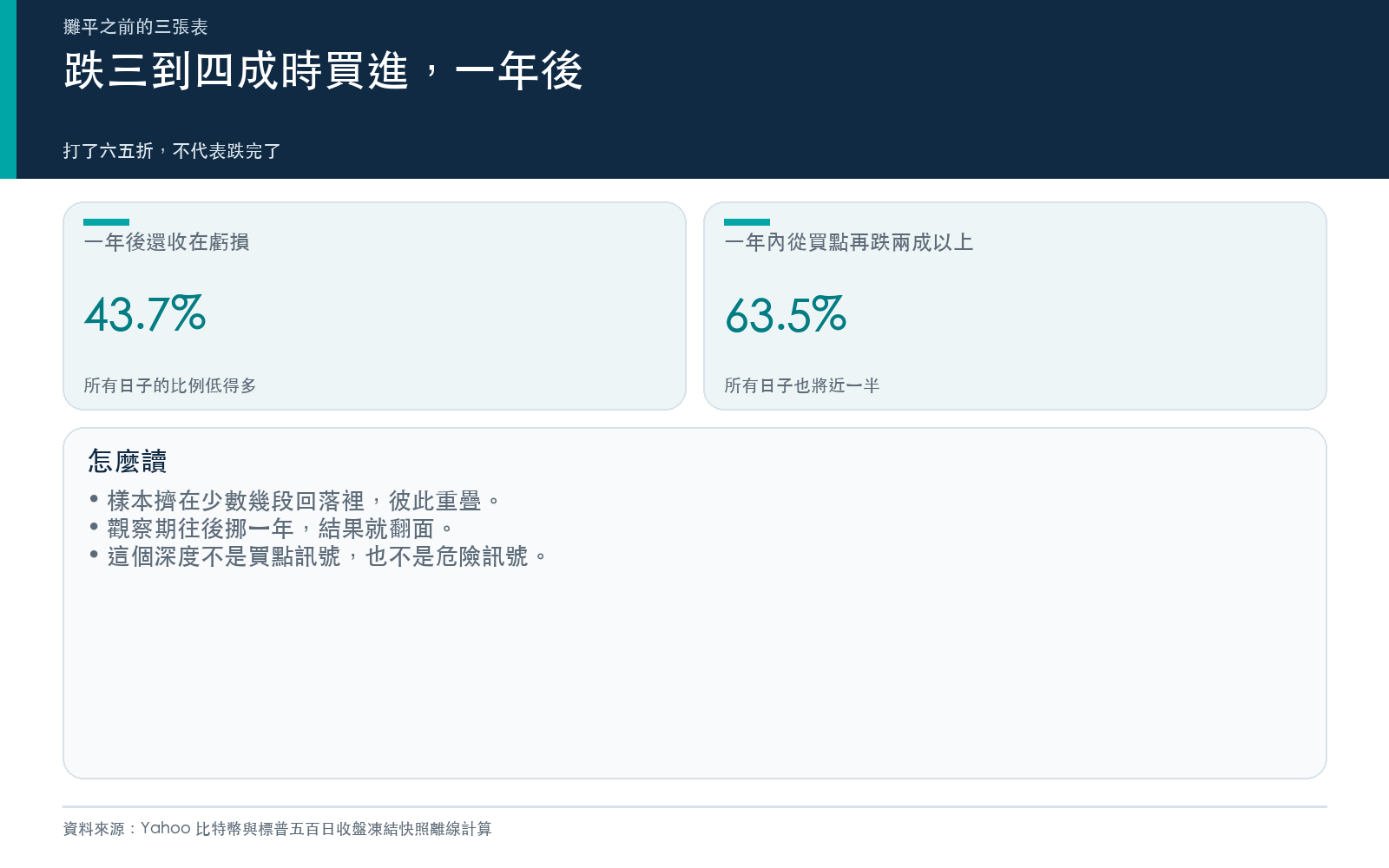The image size is (1389, 868).
Task: Click the header text "攤平之前的三張表"
Action: (x=135, y=27)
